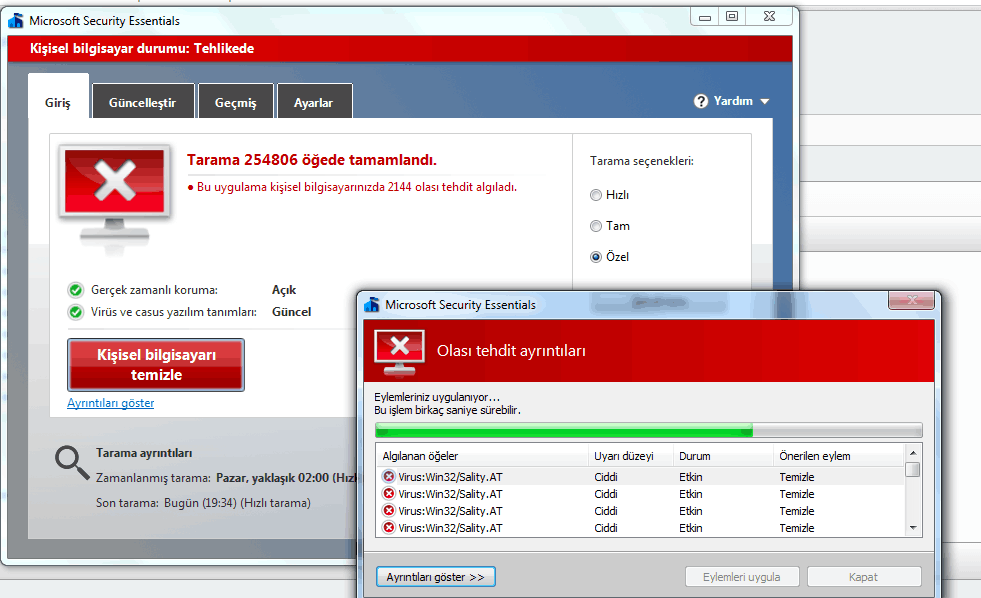Image resolution: width=981 pixels, height=598 pixels.
Task: Click the green progress bar in the dialog
Action: coord(649,430)
